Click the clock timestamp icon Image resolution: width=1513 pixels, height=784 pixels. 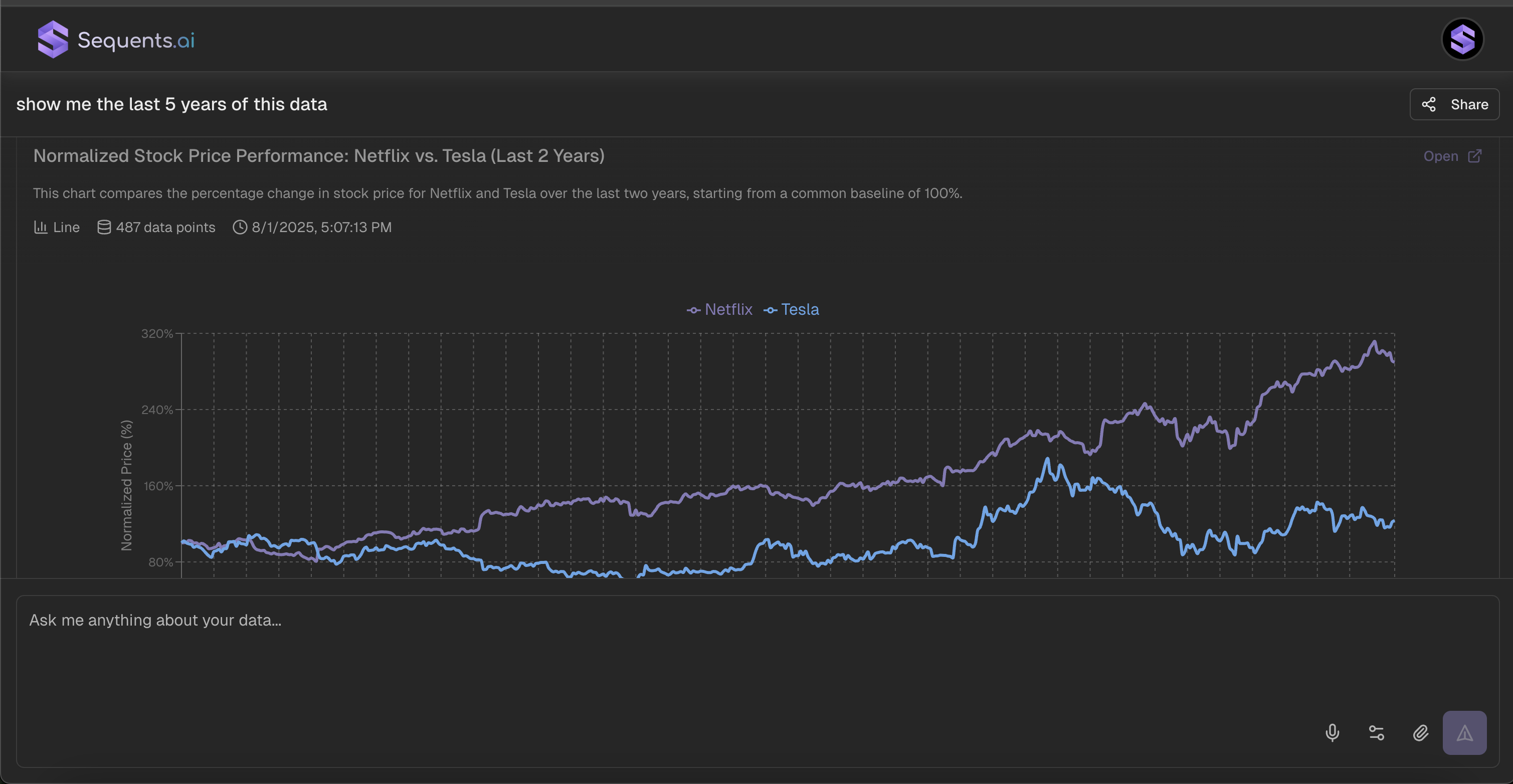240,227
